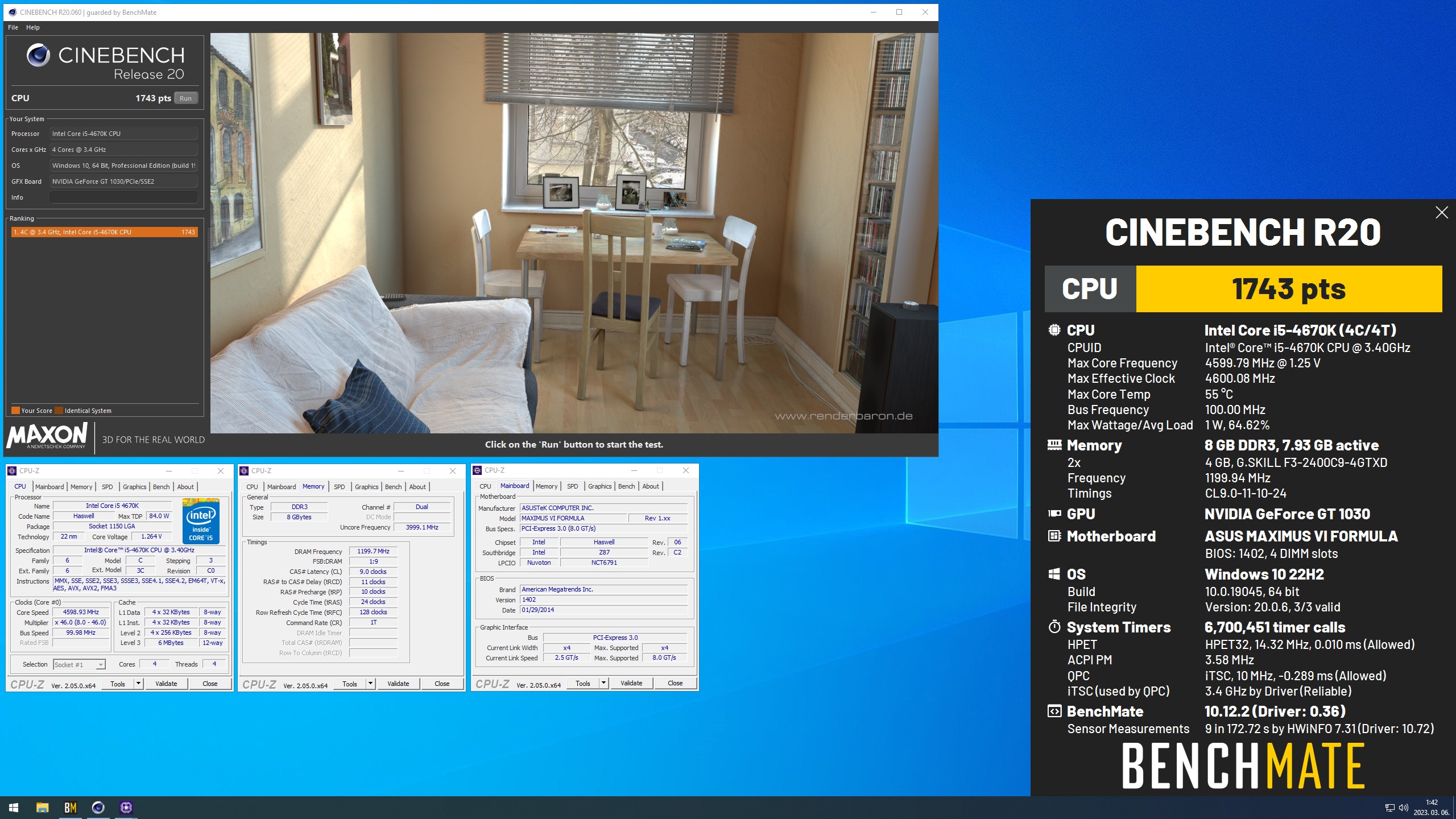Open Memory tab in Mainboard CPU-Z window
This screenshot has width=1456, height=819.
[x=547, y=486]
